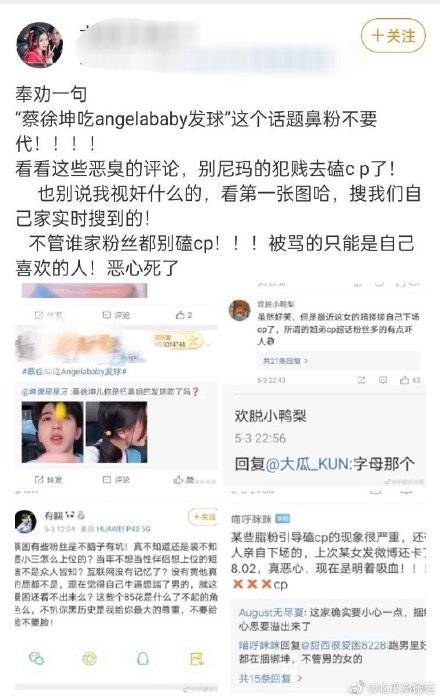440x699 pixels.
Task: Tap the 关注 follow button at top
Action: tap(393, 35)
